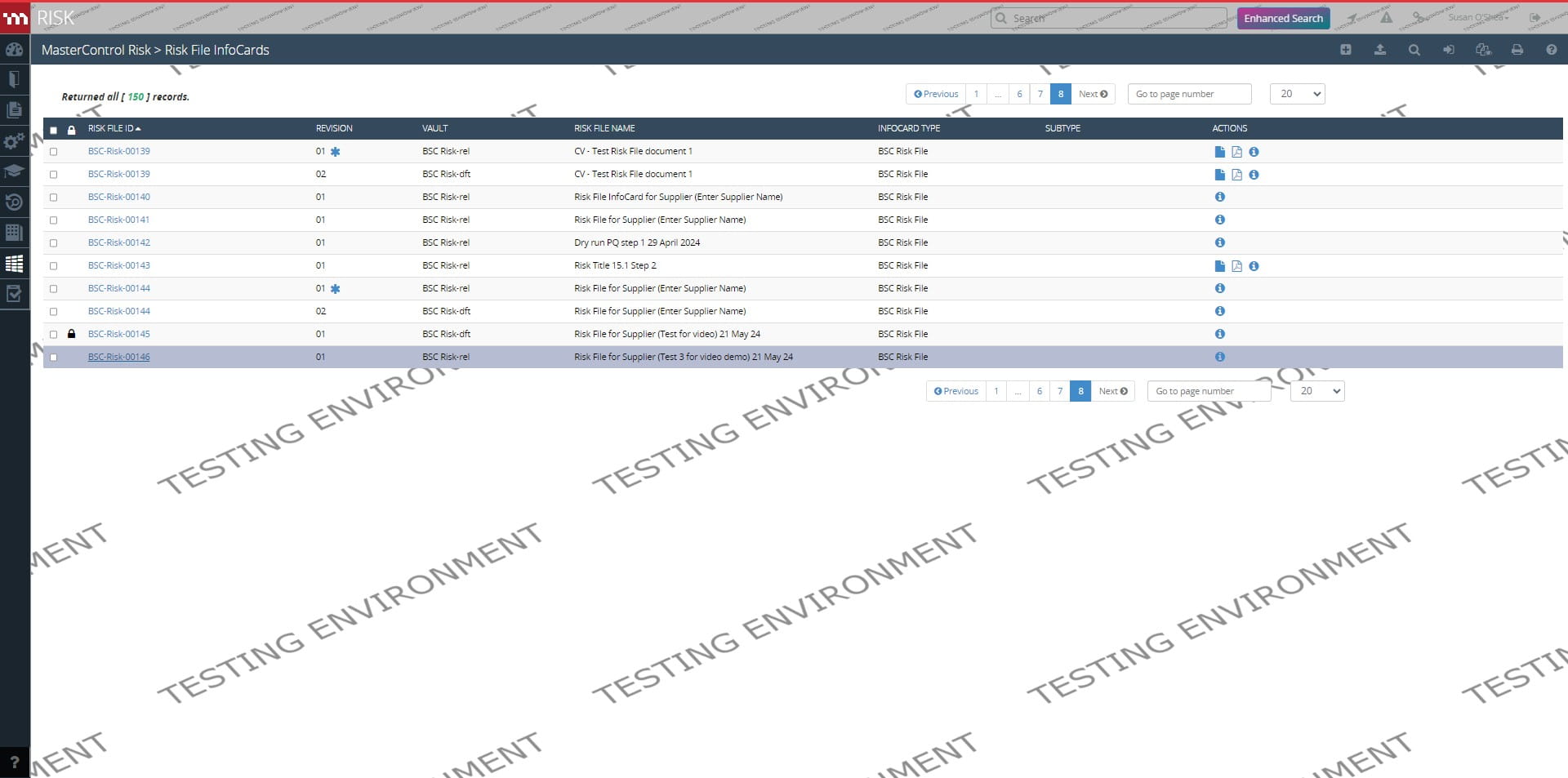
Task: Open the BSC-Risk-00145 link
Action: coord(119,334)
